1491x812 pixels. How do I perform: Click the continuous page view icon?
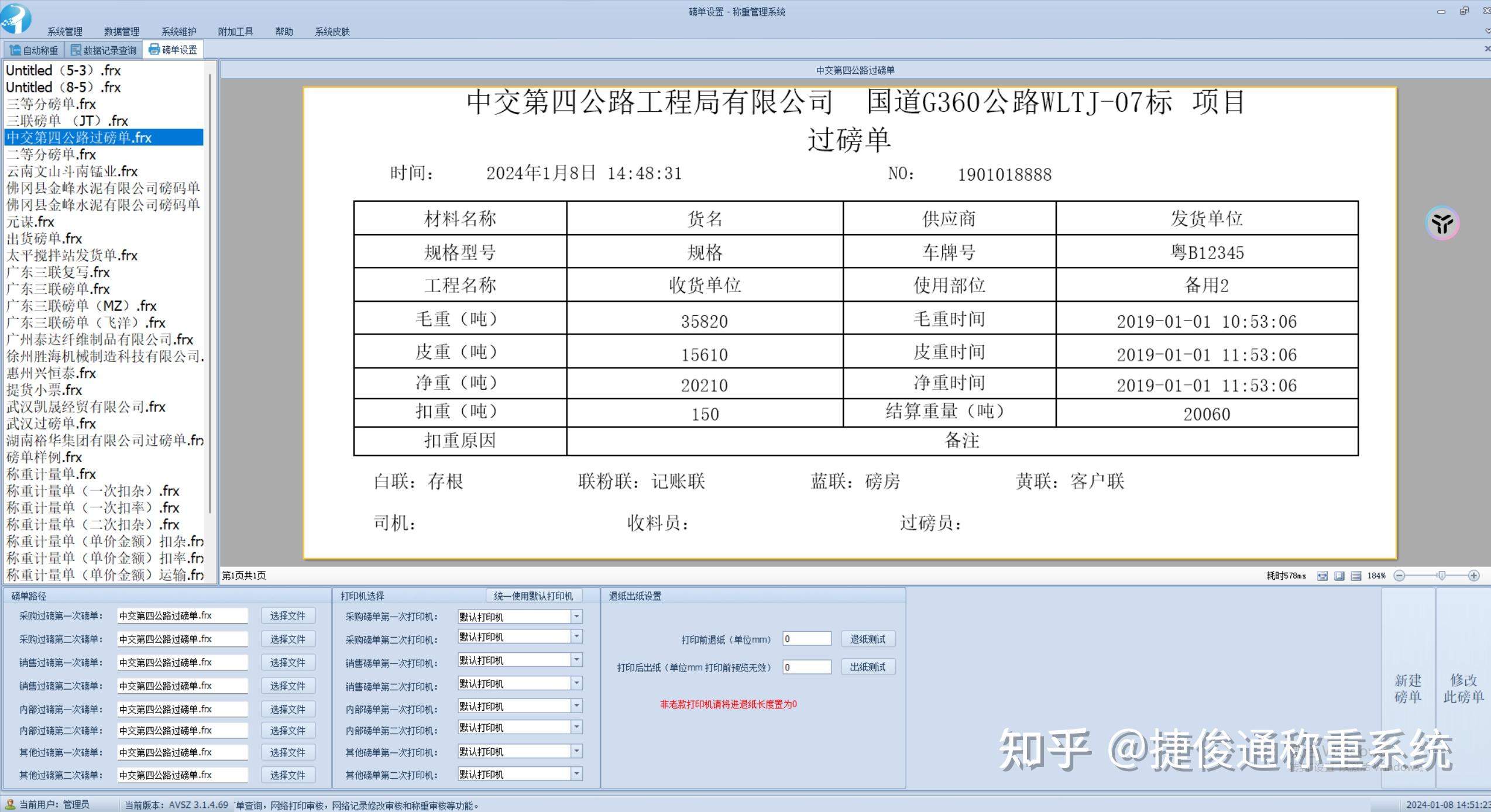click(x=1356, y=576)
